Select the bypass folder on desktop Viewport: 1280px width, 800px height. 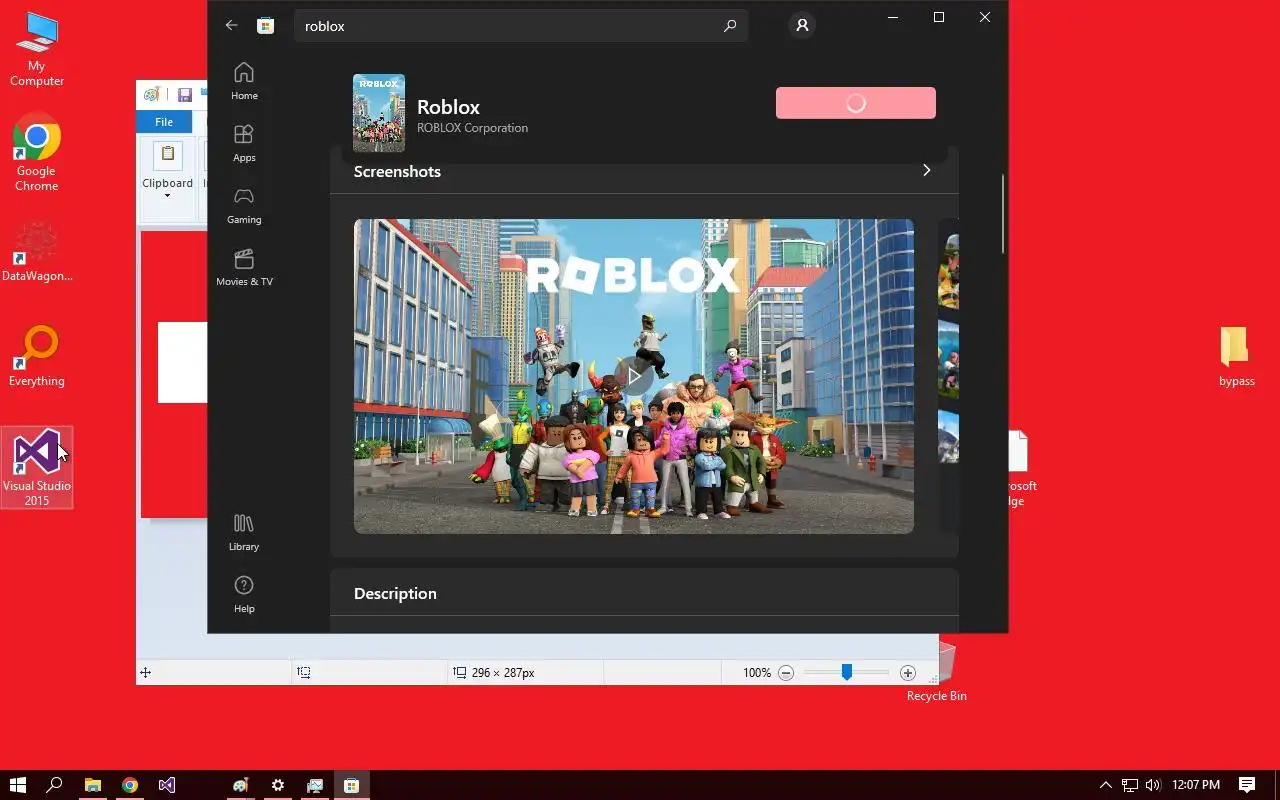1236,356
